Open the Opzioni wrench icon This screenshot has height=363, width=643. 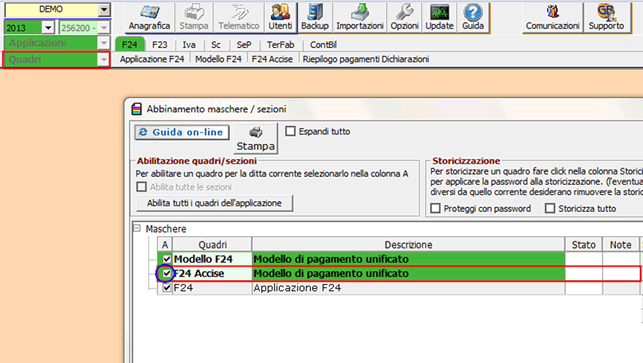click(404, 17)
